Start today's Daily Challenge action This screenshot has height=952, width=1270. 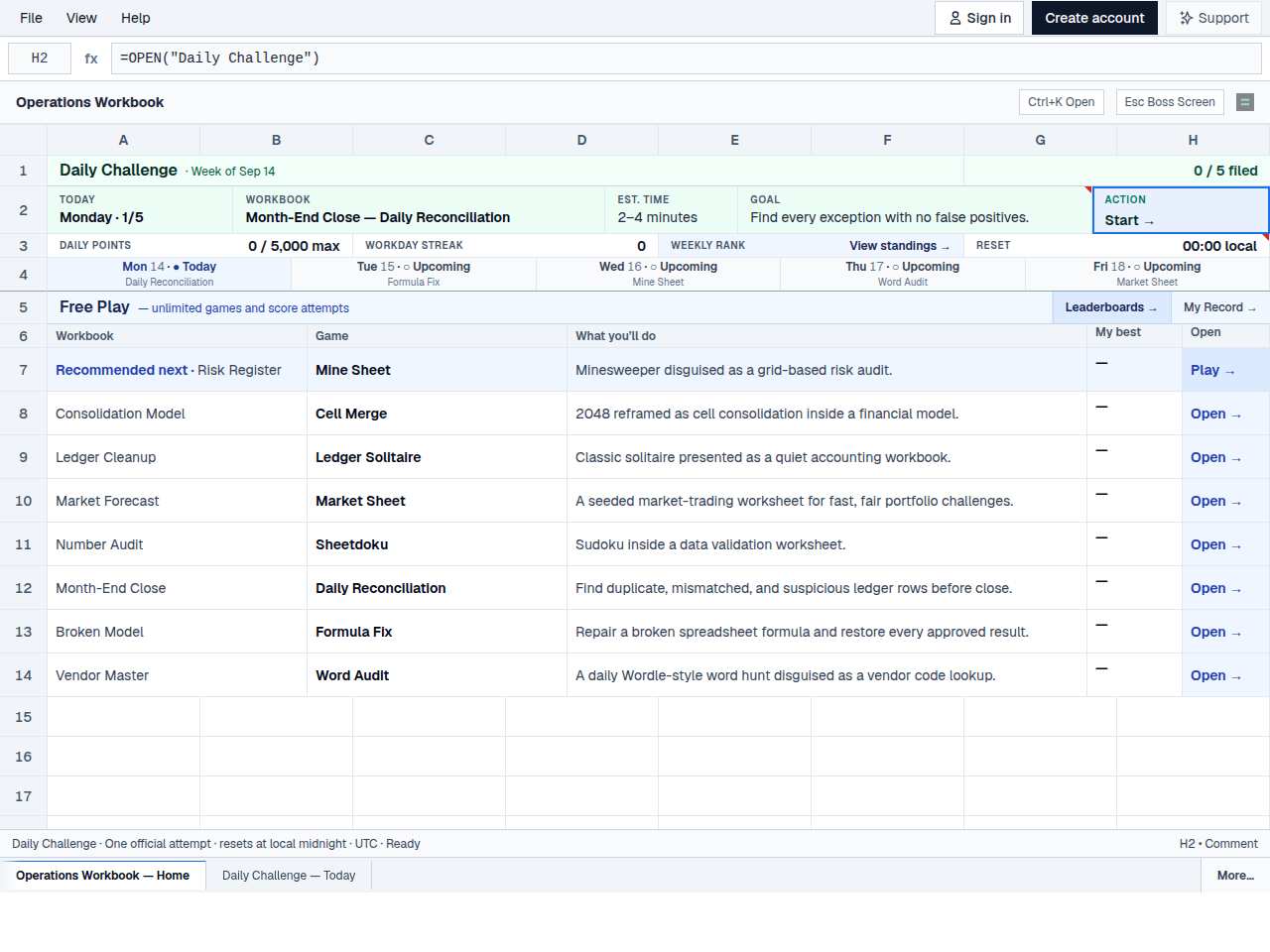(x=1181, y=210)
